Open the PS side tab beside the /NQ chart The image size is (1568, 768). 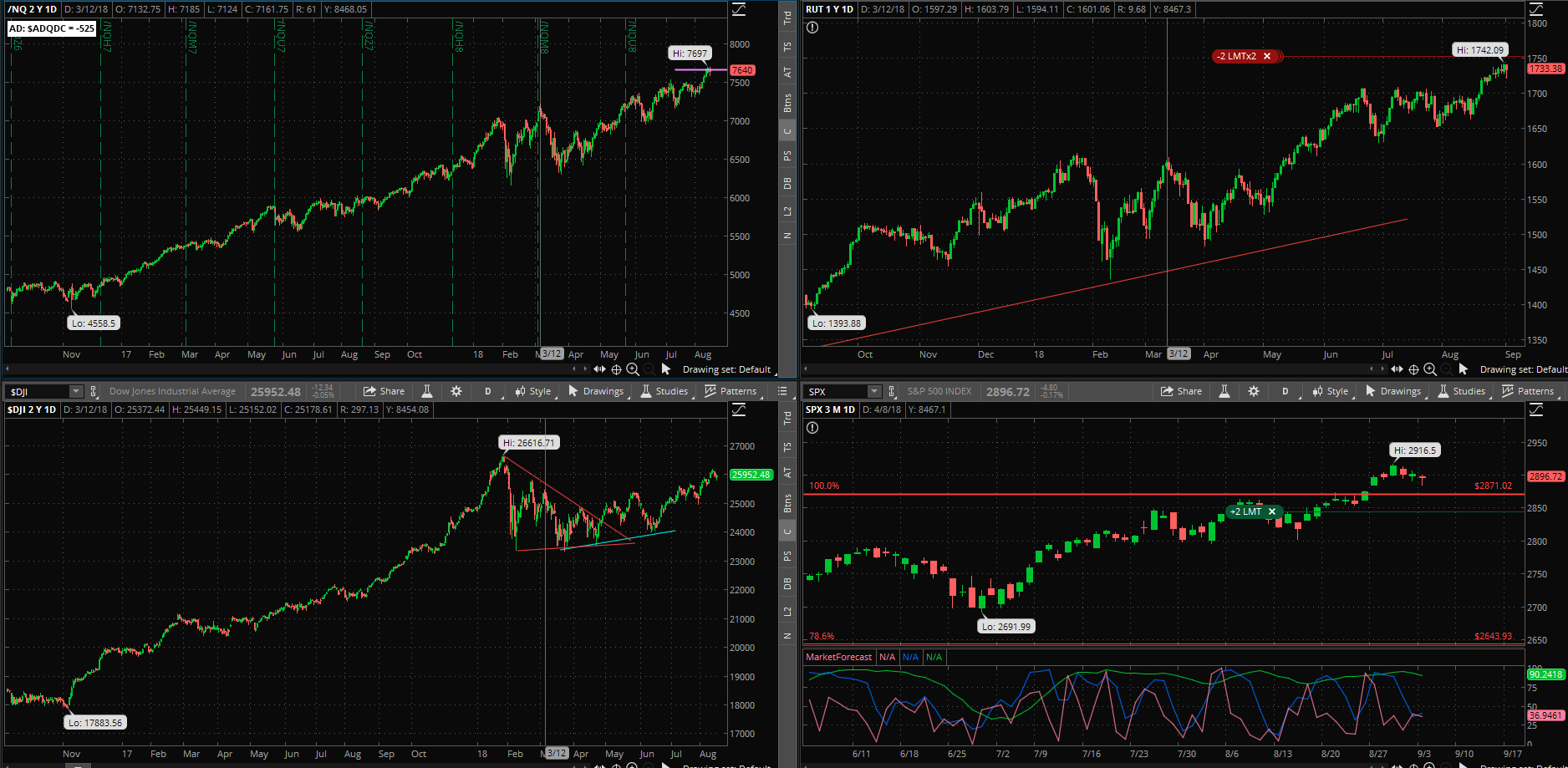pyautogui.click(x=787, y=155)
